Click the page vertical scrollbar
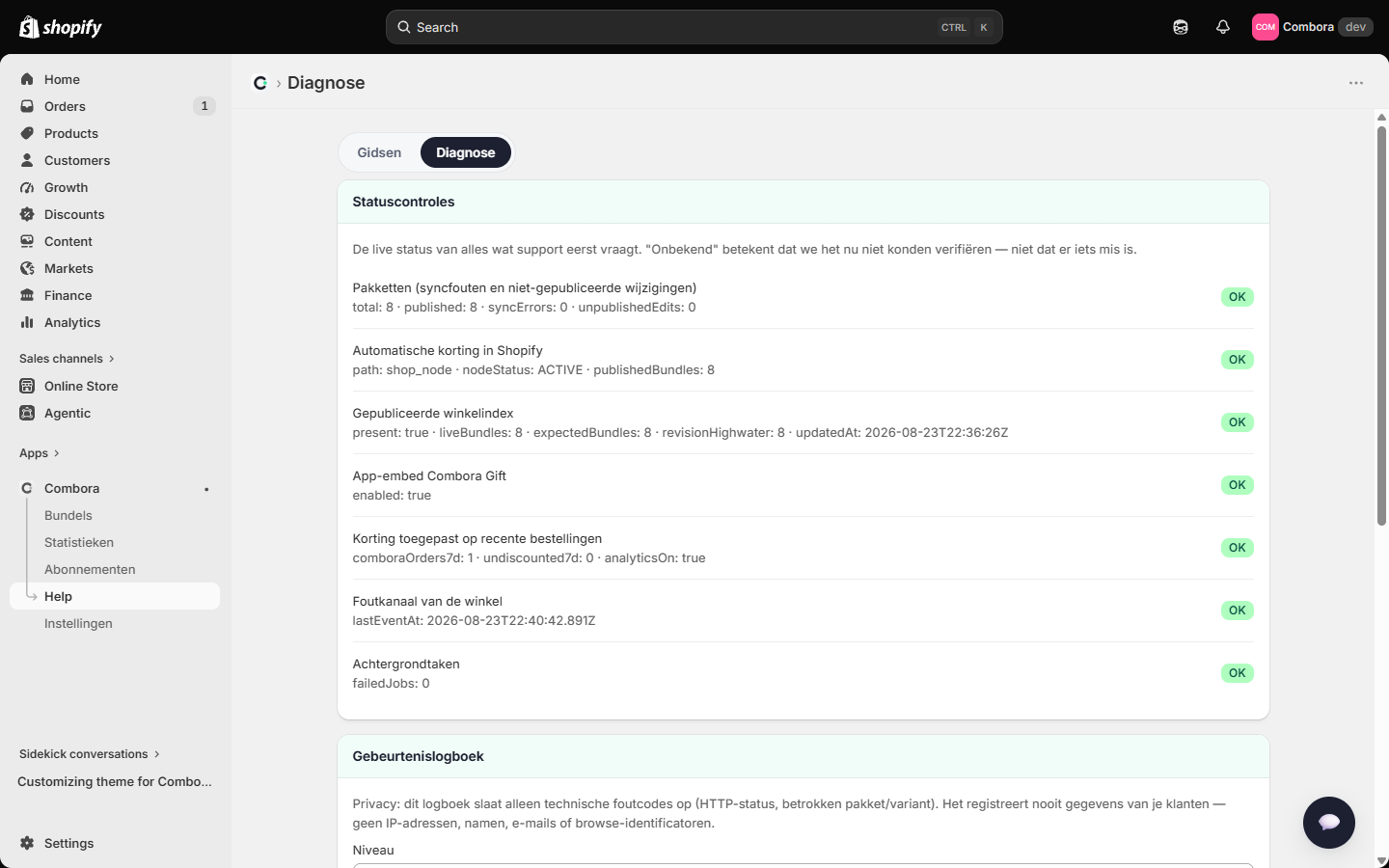The width and height of the screenshot is (1389, 868). pyautogui.click(x=1381, y=326)
